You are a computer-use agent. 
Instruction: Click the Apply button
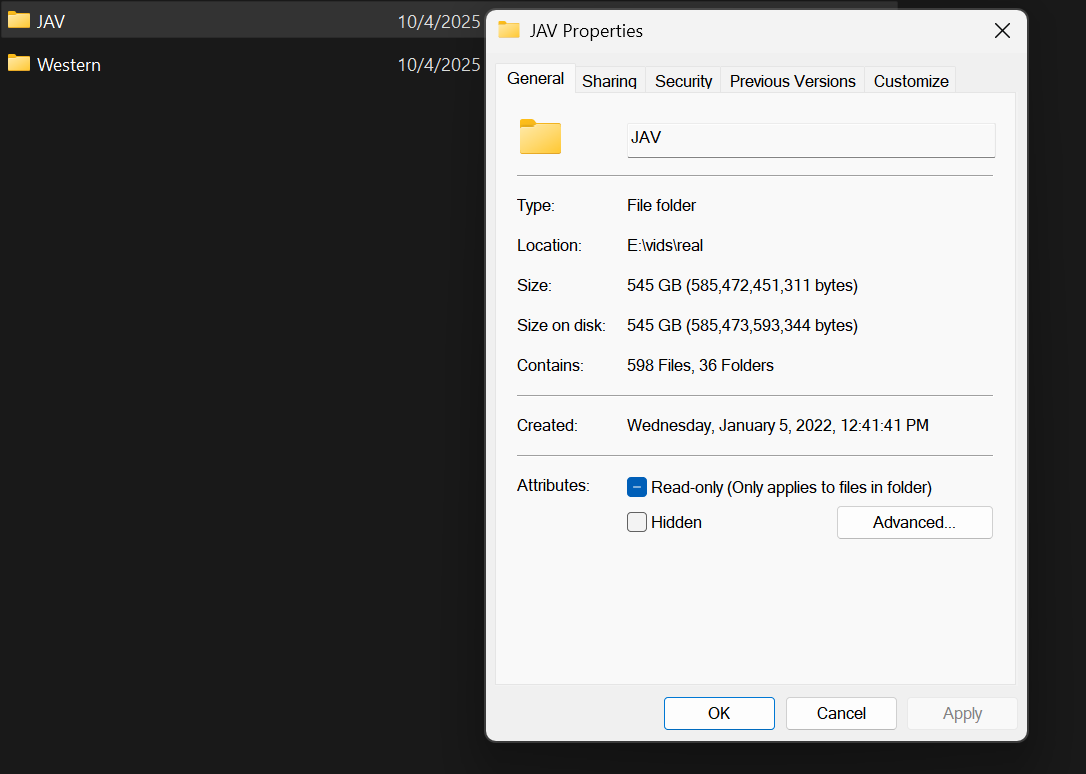click(x=962, y=713)
